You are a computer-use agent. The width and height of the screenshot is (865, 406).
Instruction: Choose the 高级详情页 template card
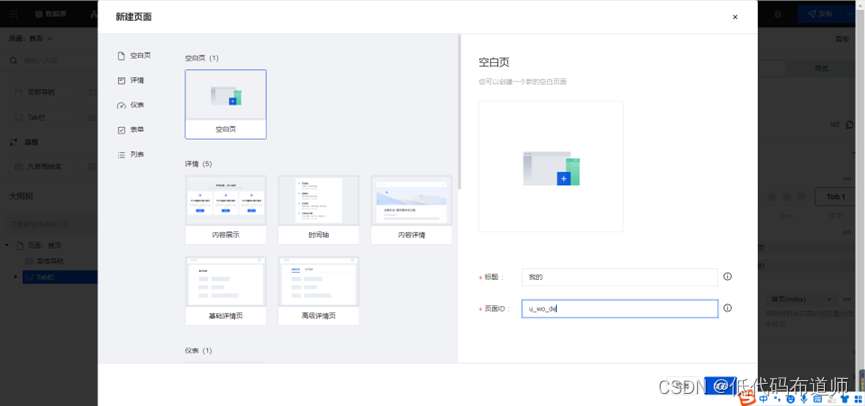[318, 291]
